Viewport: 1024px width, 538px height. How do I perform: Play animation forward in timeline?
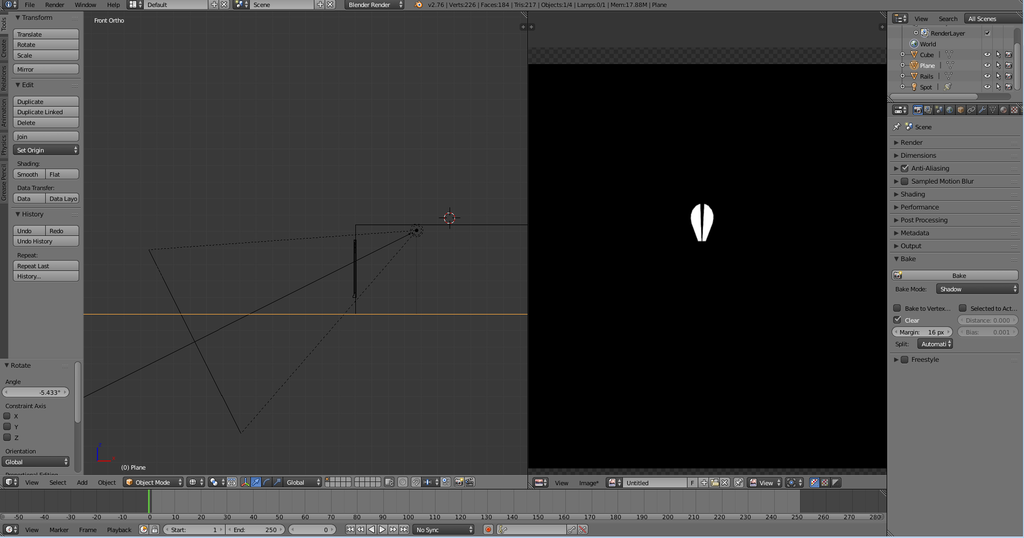coord(382,530)
